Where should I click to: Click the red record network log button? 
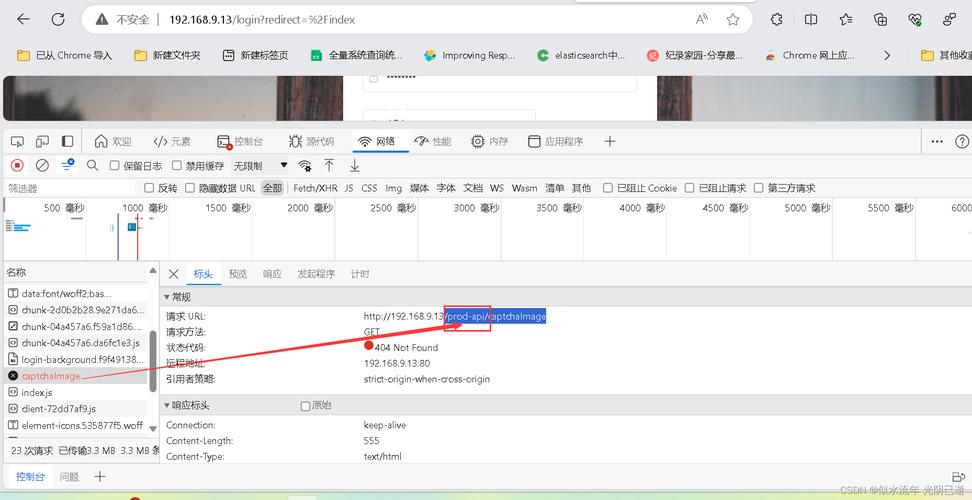click(17, 165)
